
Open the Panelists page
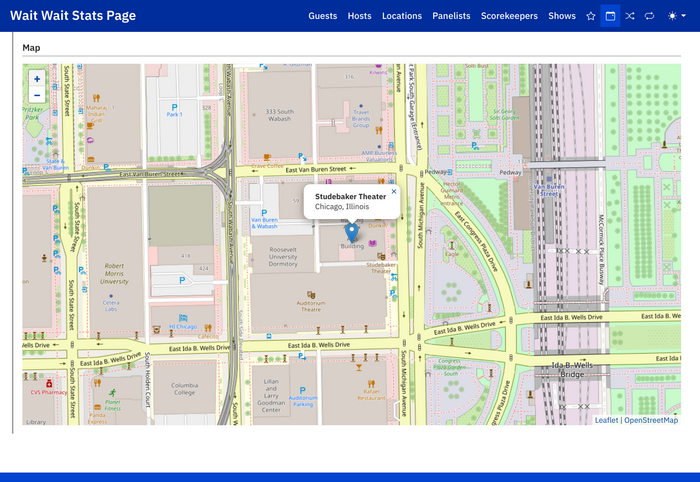click(451, 16)
